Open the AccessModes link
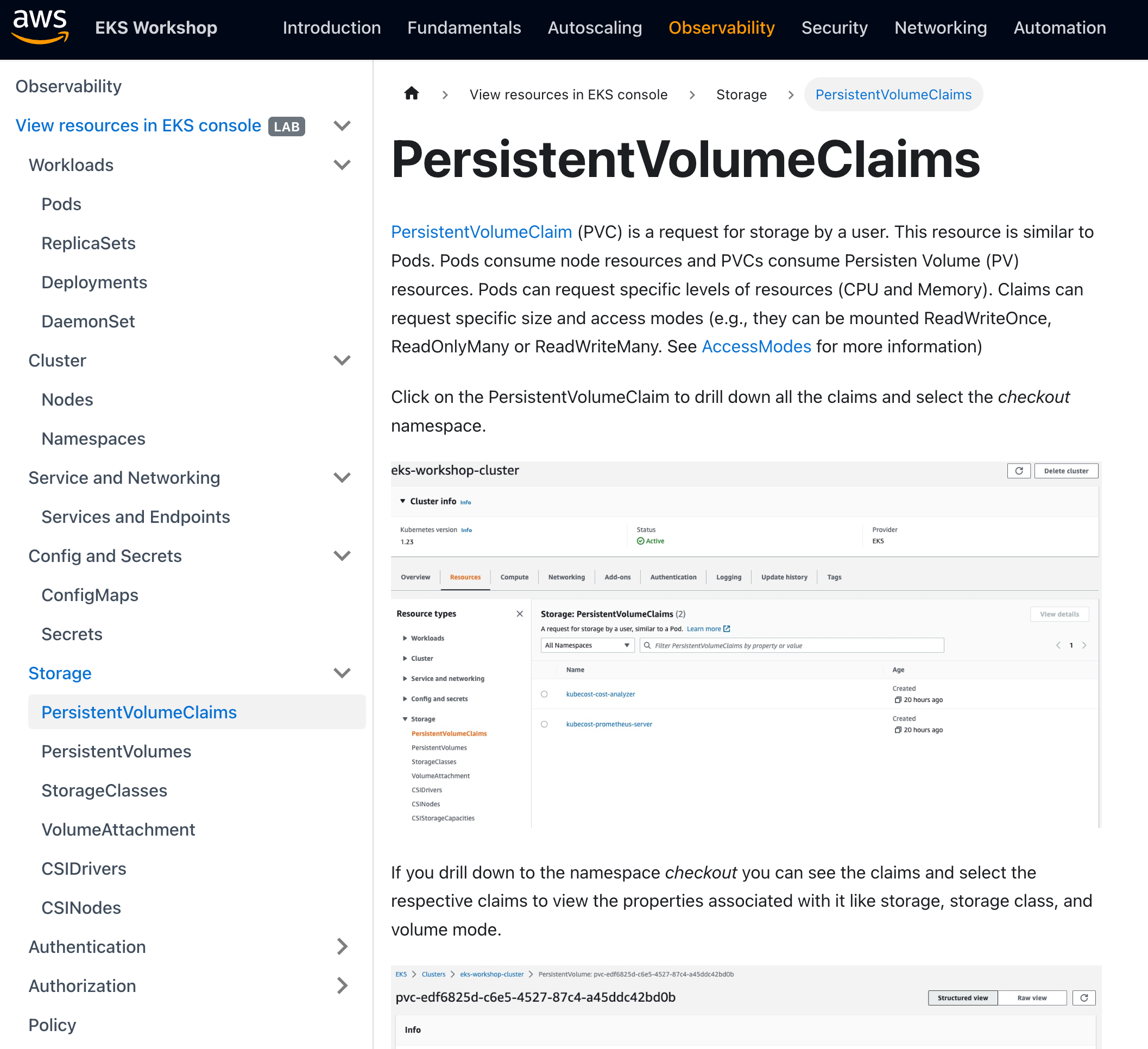The image size is (1148, 1049). [x=756, y=346]
